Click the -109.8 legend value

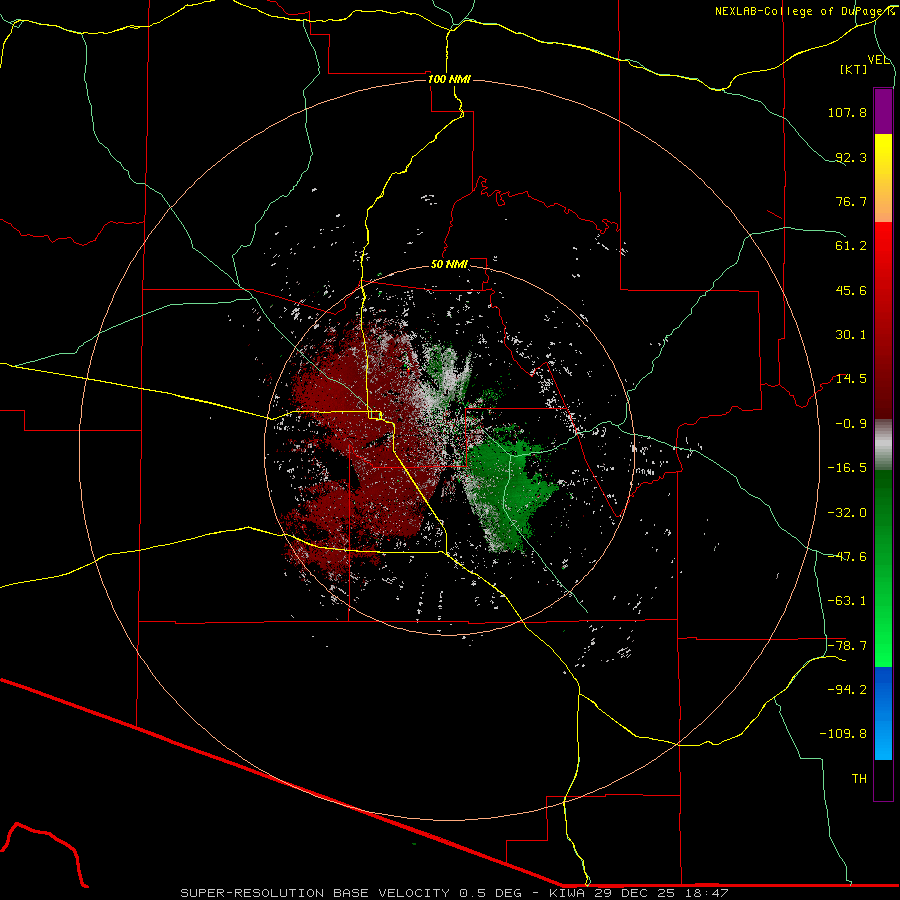[x=843, y=734]
